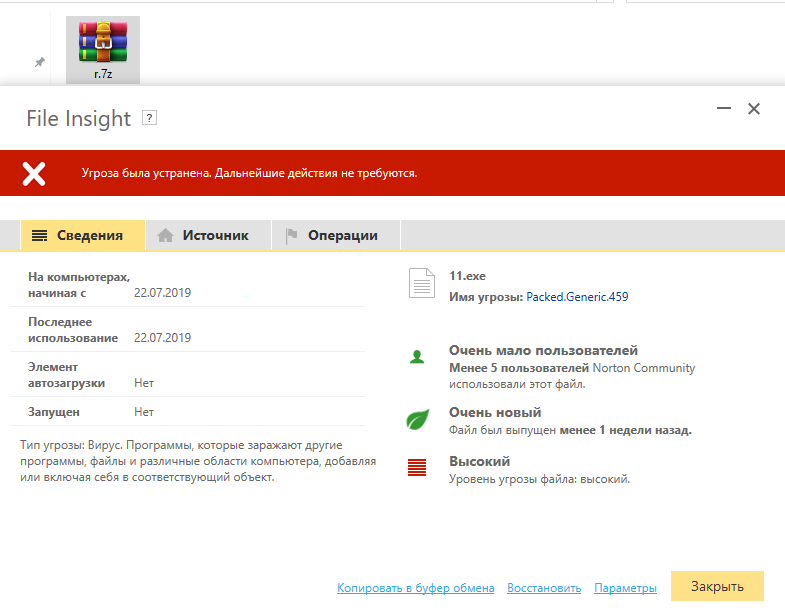The width and height of the screenshot is (785, 612).
Task: Click the document icon next to 11.exe
Action: 422,283
